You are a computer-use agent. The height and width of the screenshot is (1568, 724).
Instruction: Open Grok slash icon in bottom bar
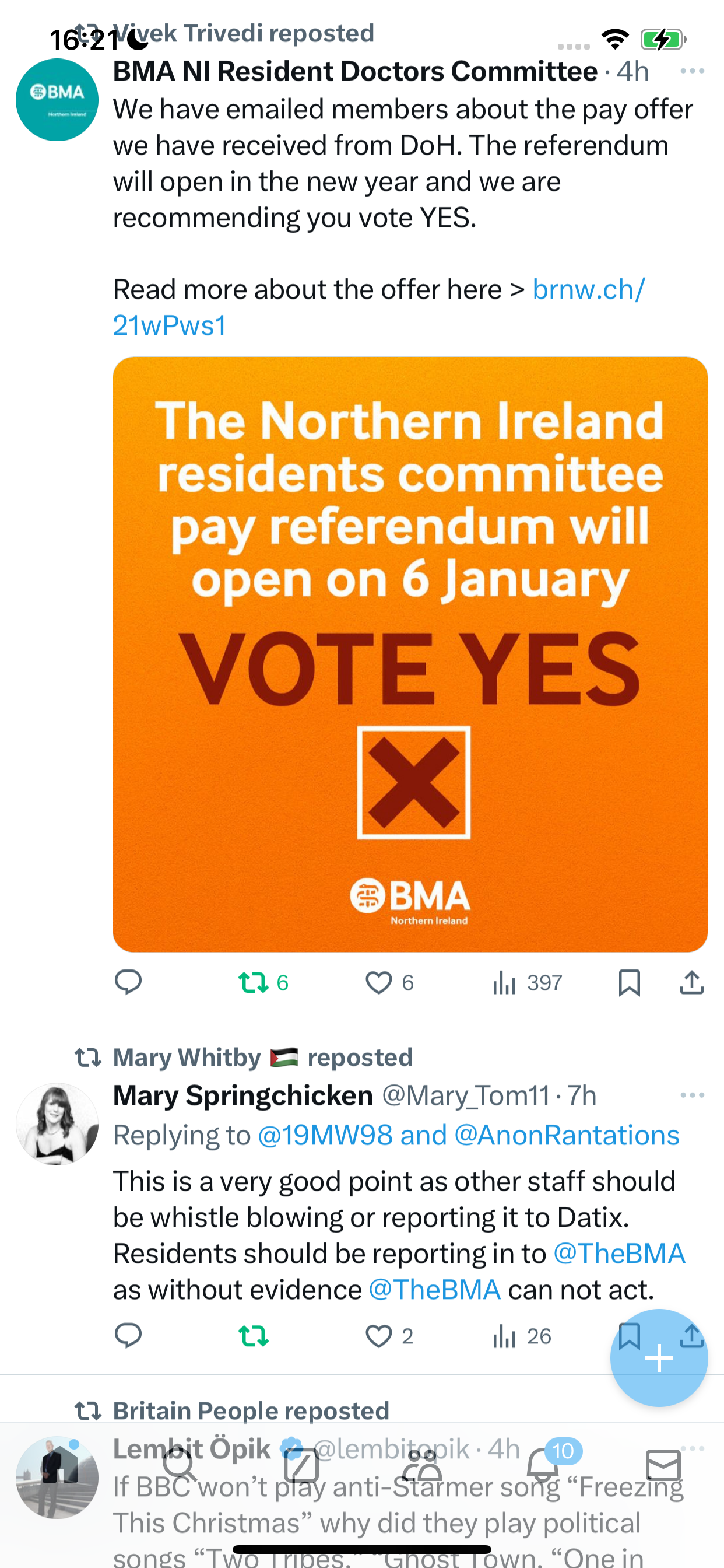click(302, 1465)
